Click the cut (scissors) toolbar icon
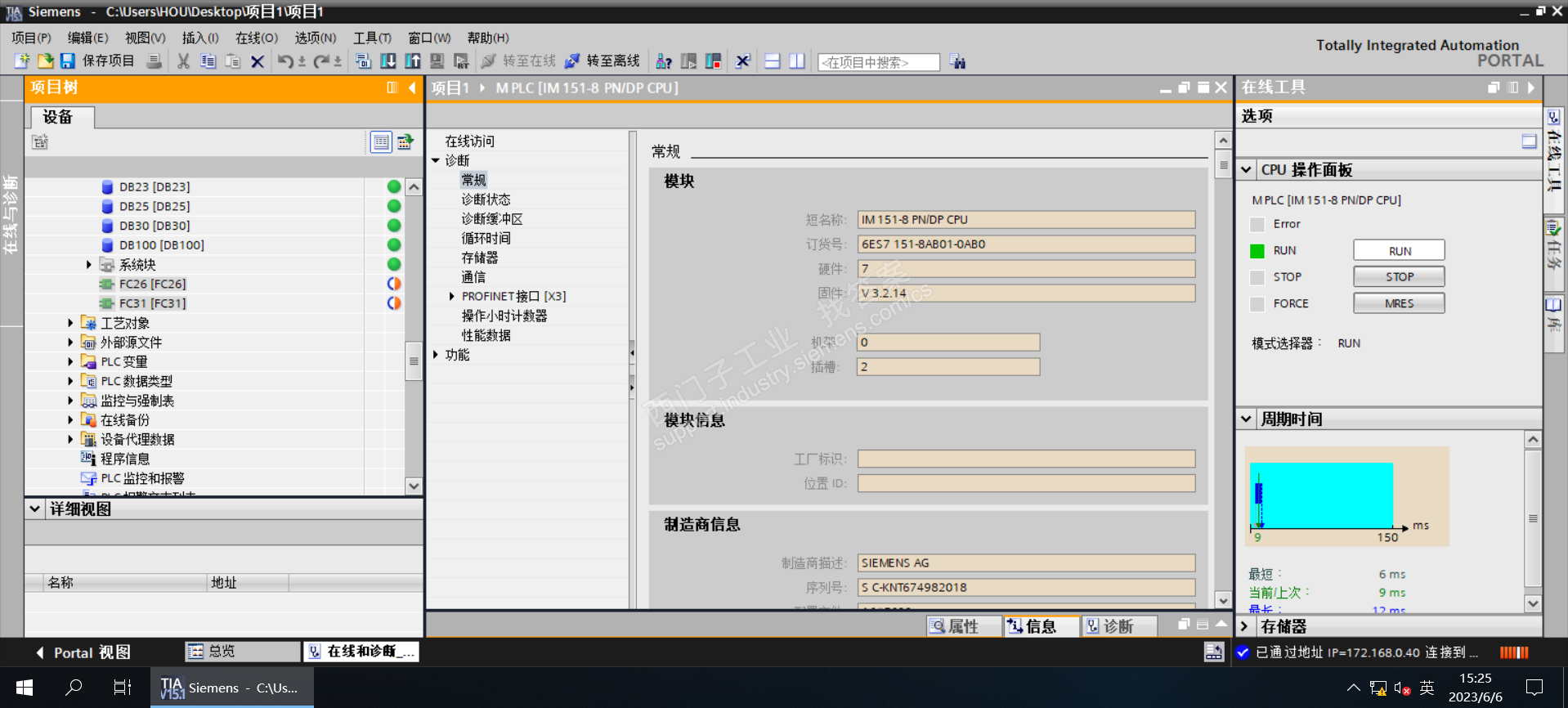This screenshot has height=708, width=1568. (x=183, y=61)
